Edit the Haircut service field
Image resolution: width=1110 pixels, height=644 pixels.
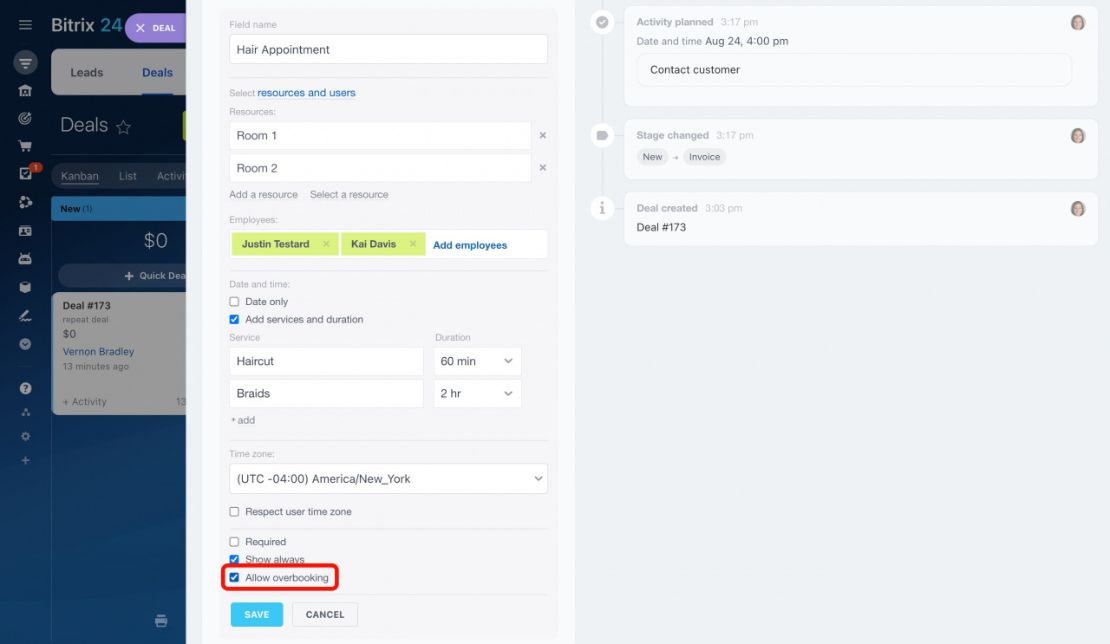(326, 361)
